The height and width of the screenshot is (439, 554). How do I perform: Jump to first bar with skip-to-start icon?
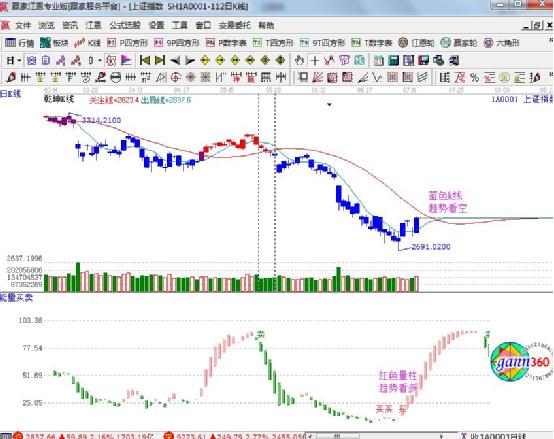tap(145, 60)
